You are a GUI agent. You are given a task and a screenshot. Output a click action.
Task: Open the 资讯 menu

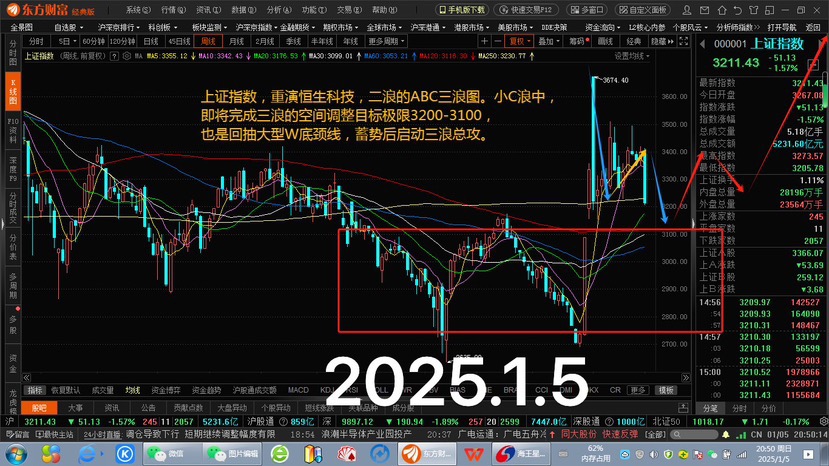coord(208,10)
